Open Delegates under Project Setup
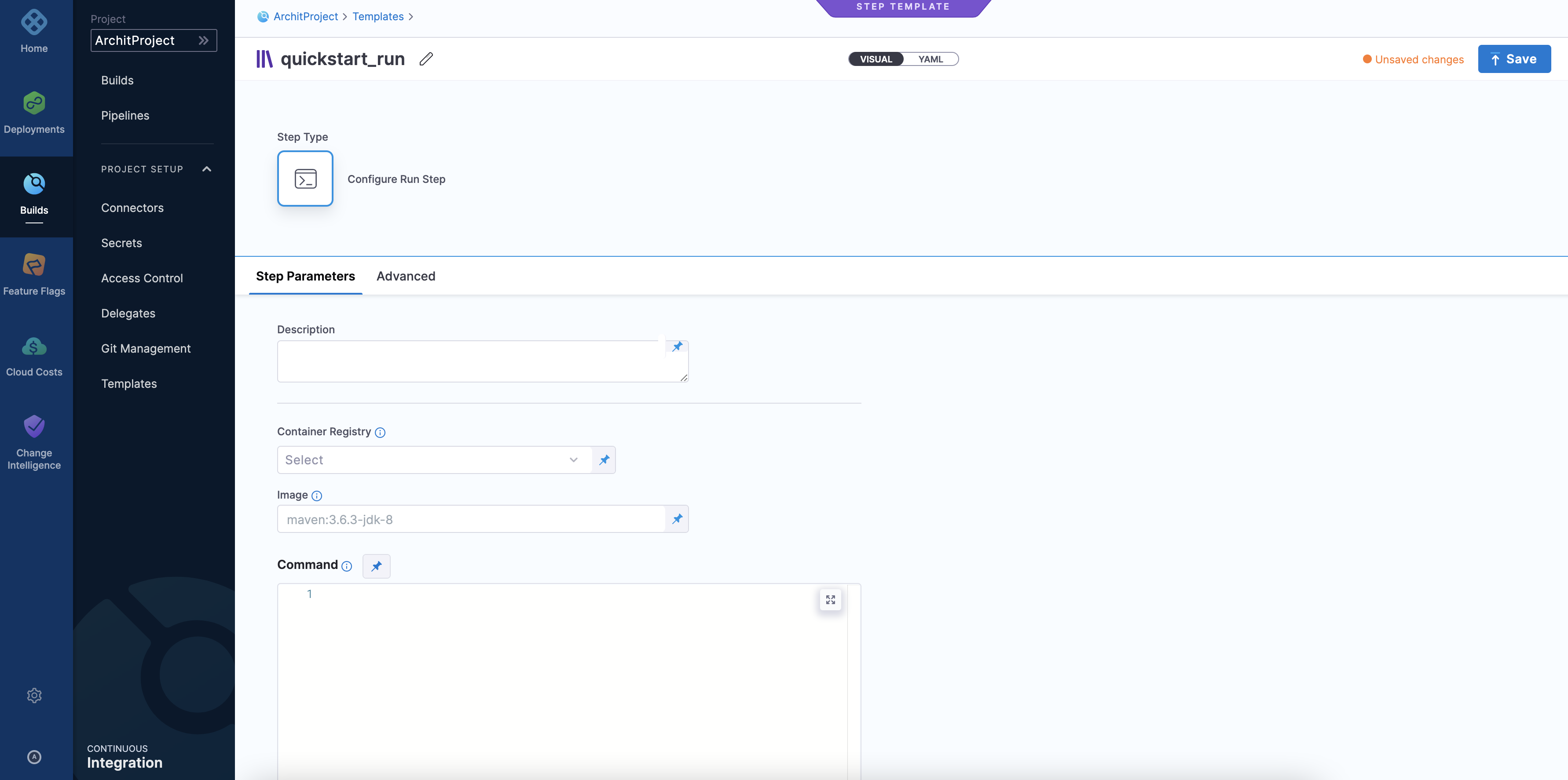This screenshot has height=780, width=1568. click(x=128, y=313)
